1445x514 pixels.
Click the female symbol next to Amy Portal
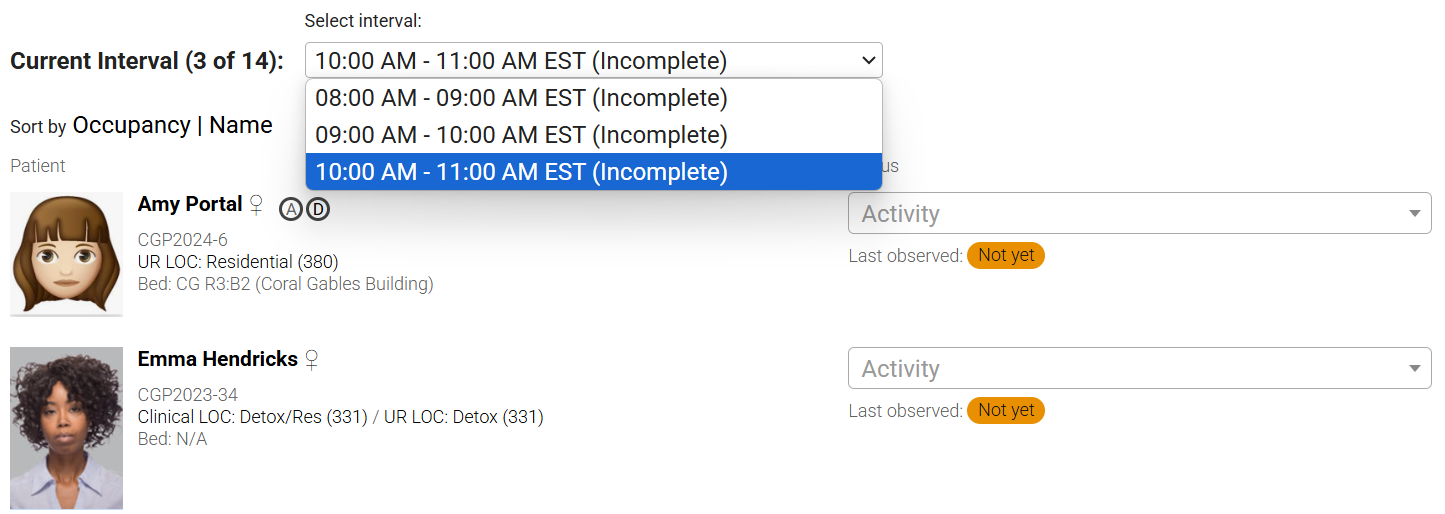pyautogui.click(x=256, y=205)
